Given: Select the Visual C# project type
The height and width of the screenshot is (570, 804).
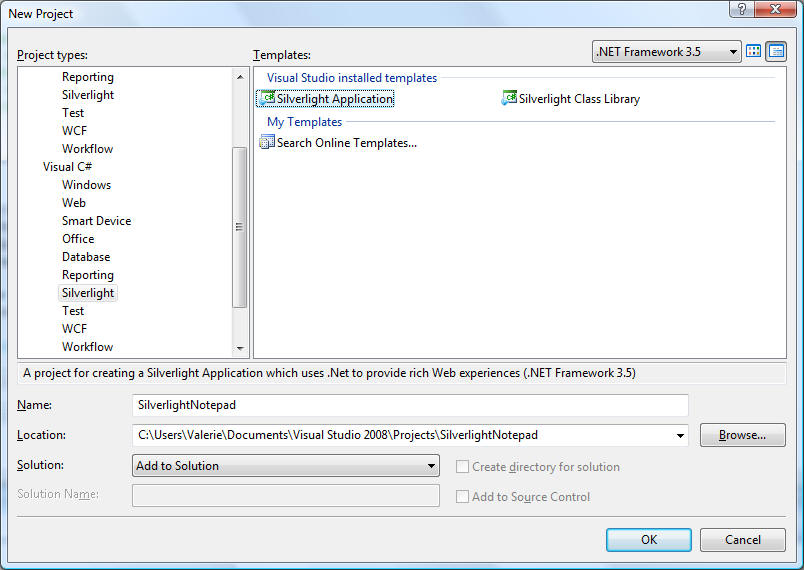Looking at the screenshot, I should 67,167.
